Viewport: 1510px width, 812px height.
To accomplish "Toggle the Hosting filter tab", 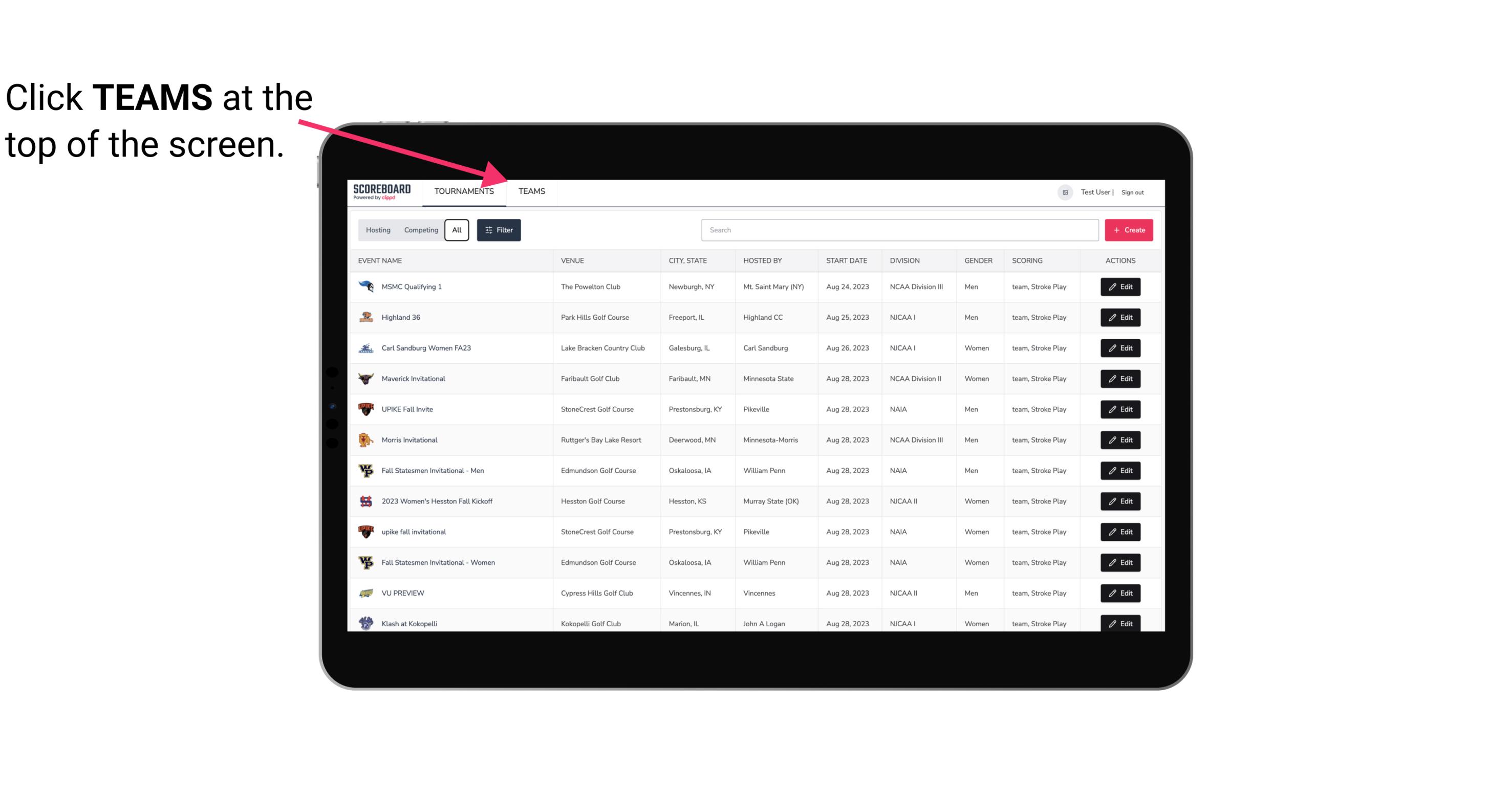I will pyautogui.click(x=378, y=230).
